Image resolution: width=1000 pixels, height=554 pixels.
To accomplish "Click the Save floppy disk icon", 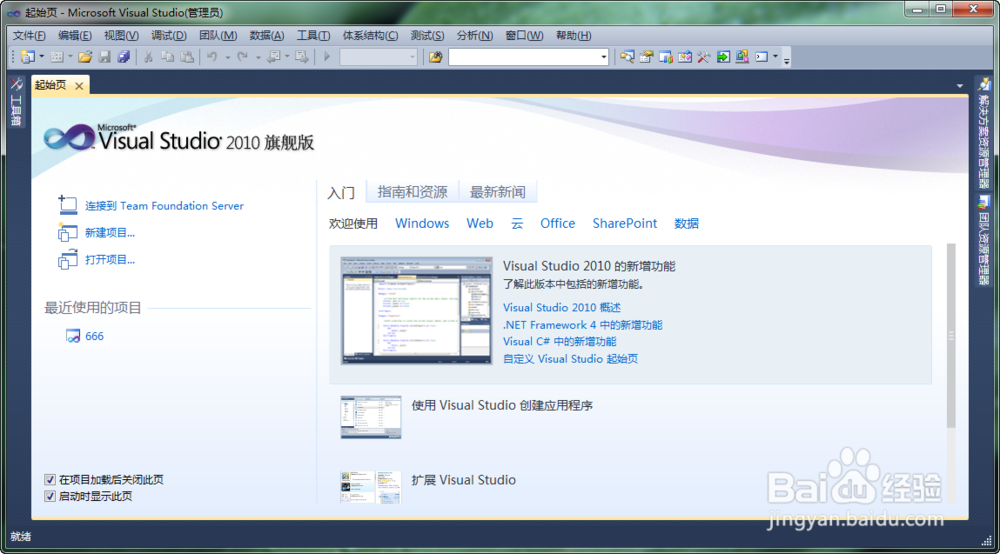I will [x=105, y=57].
